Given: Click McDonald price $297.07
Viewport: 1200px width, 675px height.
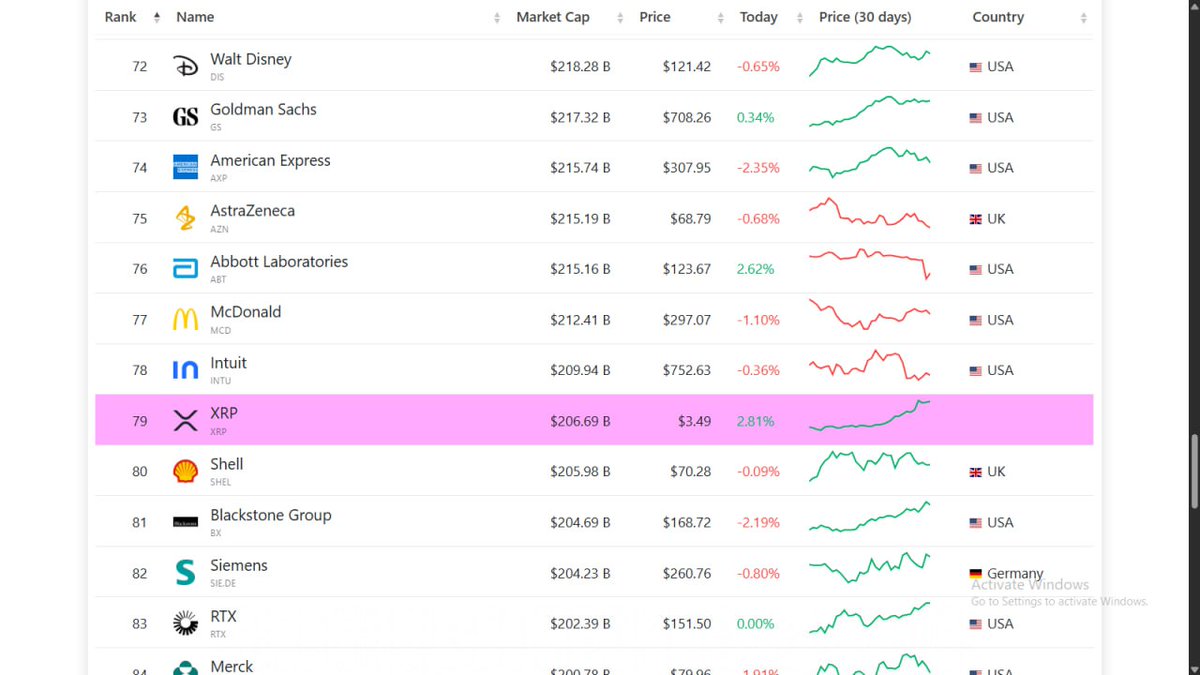Looking at the screenshot, I should coord(687,320).
